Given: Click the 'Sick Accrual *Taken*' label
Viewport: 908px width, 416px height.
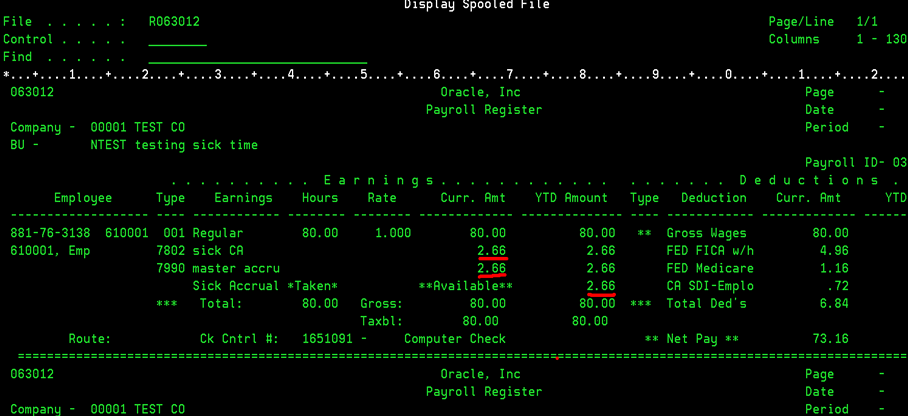Looking at the screenshot, I should [265, 286].
